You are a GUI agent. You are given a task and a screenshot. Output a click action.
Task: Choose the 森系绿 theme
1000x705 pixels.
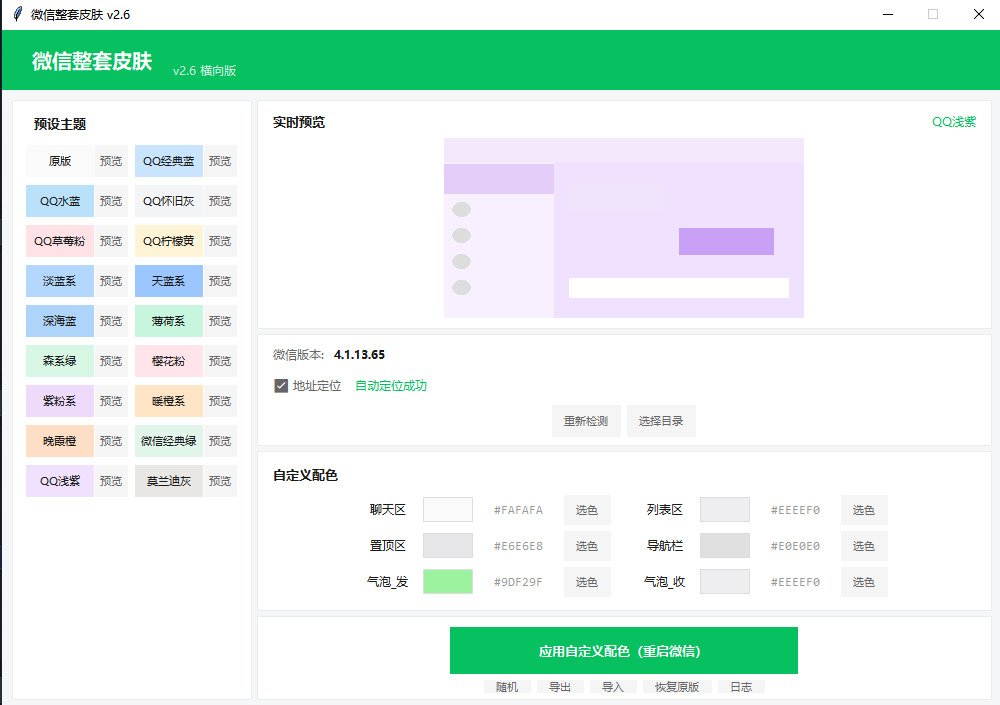pyautogui.click(x=60, y=361)
